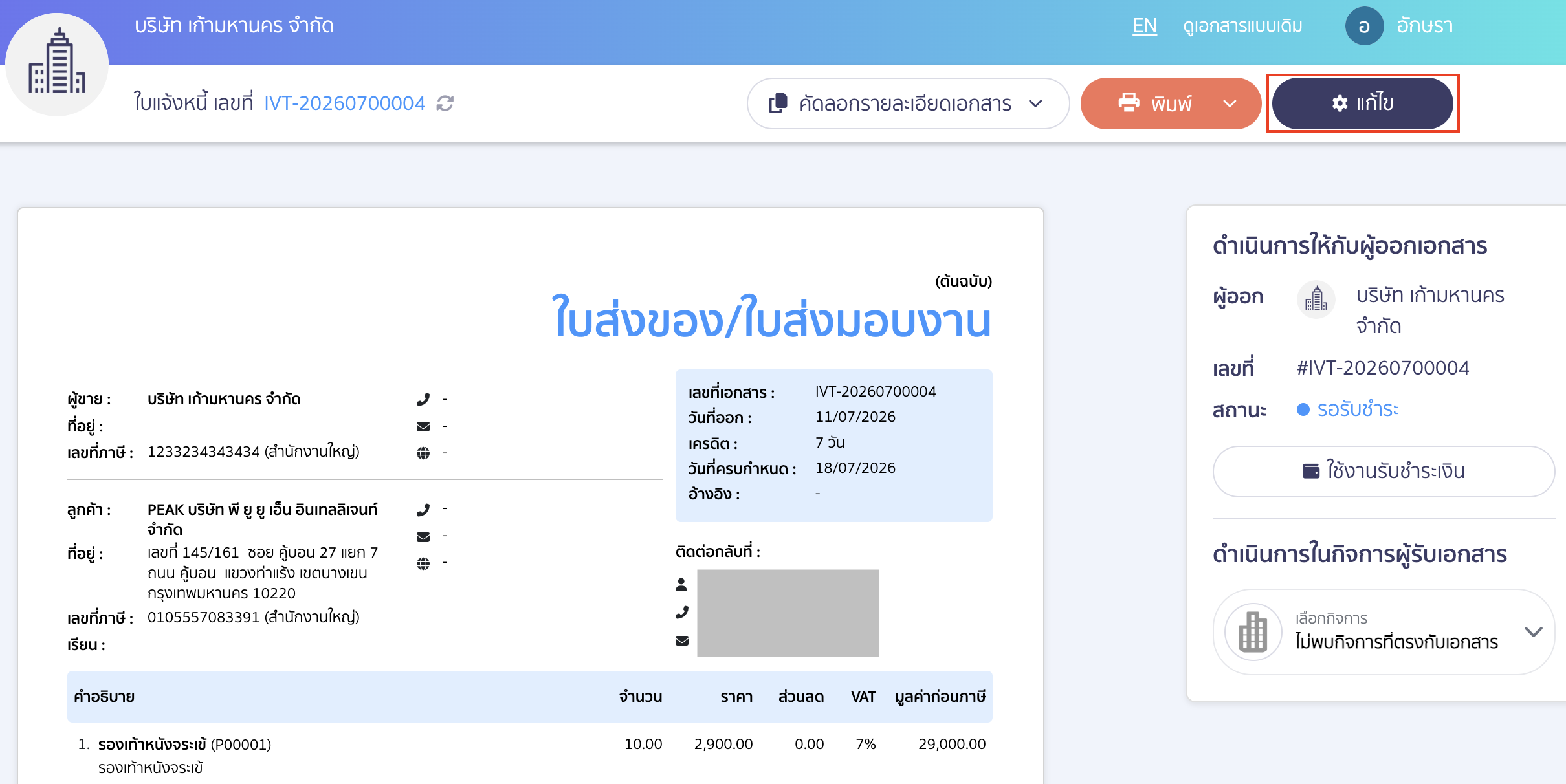Screen dimensions: 1566x784
Task: Click the customer website globe icon
Action: tap(423, 563)
